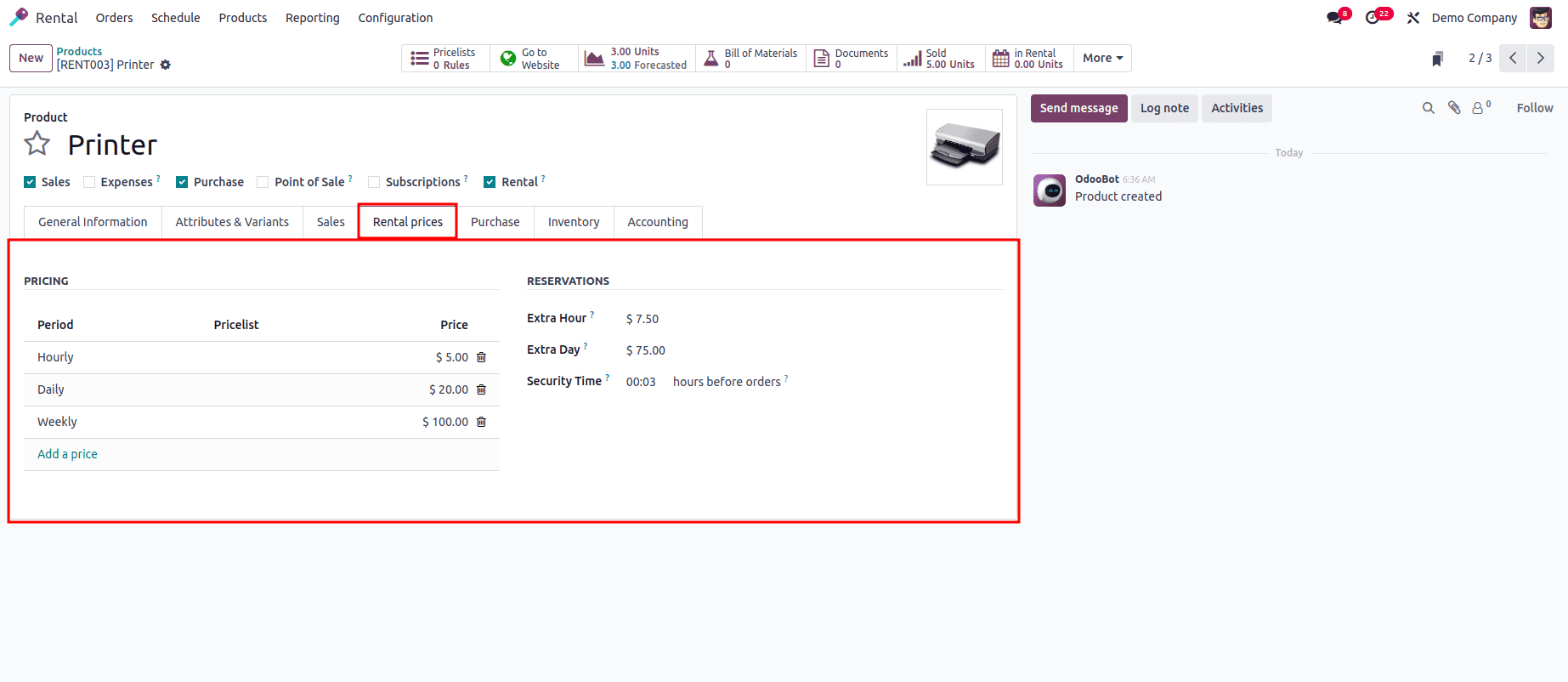Open the Reporting menu
This screenshot has height=682, width=1568.
coord(313,18)
